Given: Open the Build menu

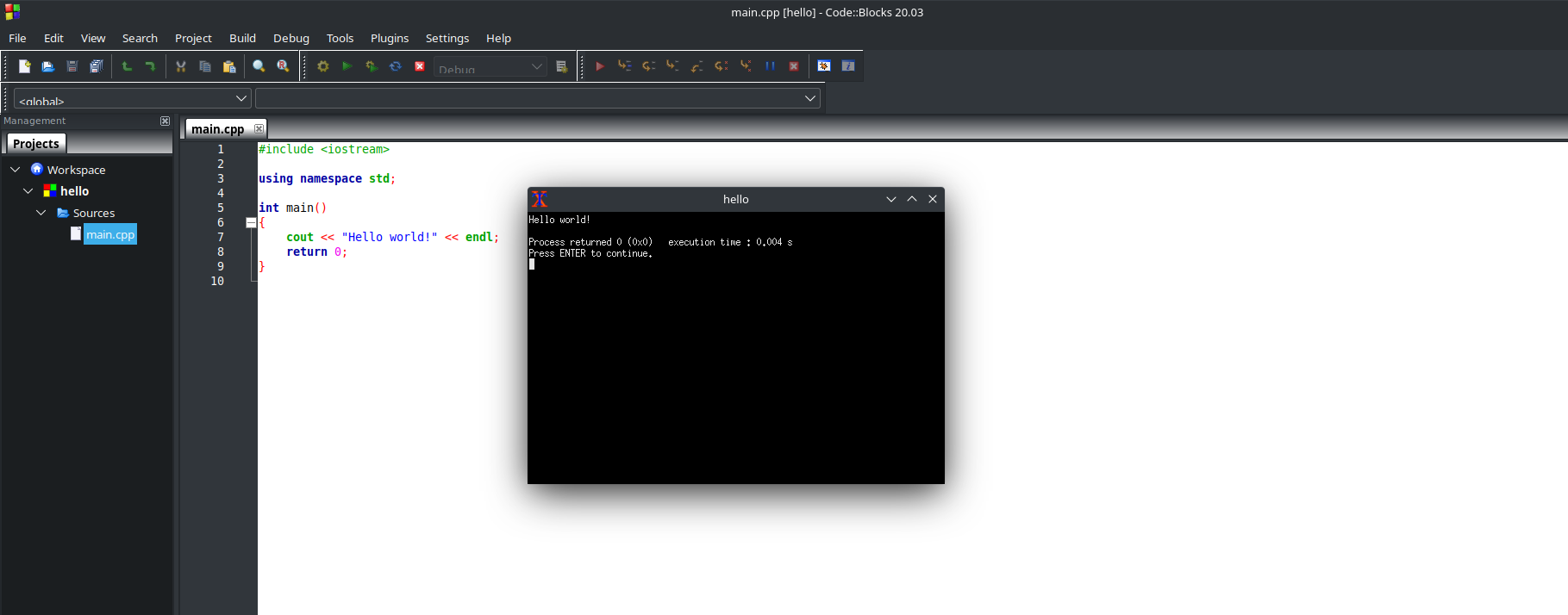Looking at the screenshot, I should (x=242, y=38).
